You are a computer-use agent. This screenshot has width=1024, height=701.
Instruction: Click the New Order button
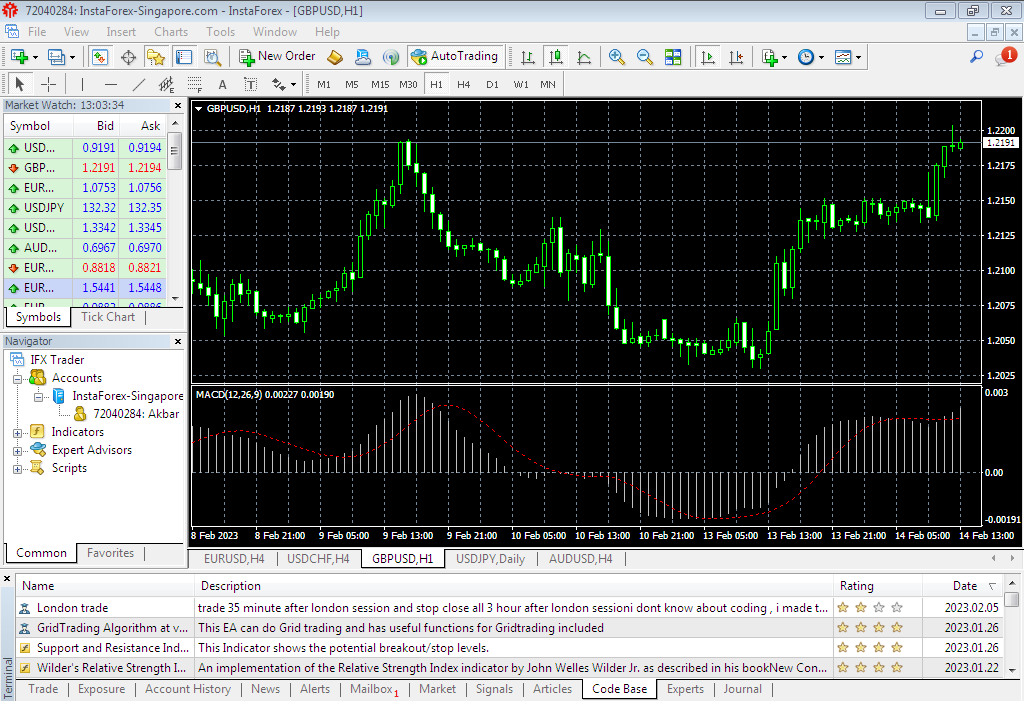point(277,57)
